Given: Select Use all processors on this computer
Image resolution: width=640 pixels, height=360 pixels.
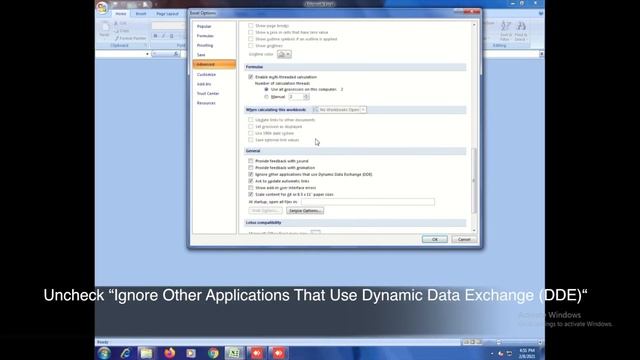Looking at the screenshot, I should 267,89.
